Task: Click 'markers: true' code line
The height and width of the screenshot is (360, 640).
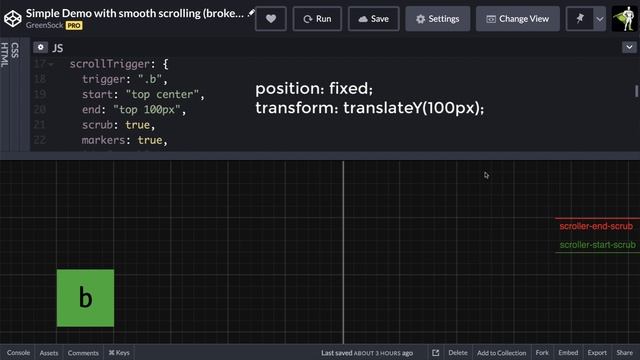Action: coord(124,140)
